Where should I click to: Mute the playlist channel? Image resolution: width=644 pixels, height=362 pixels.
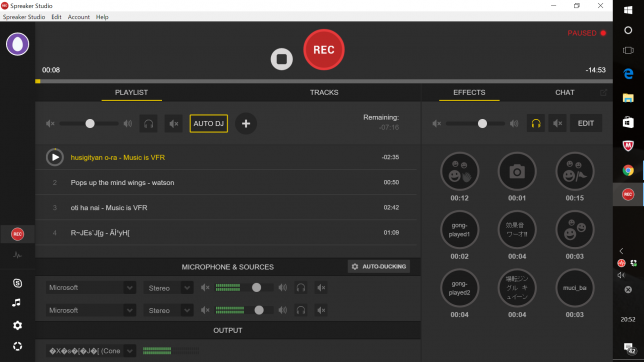point(174,123)
